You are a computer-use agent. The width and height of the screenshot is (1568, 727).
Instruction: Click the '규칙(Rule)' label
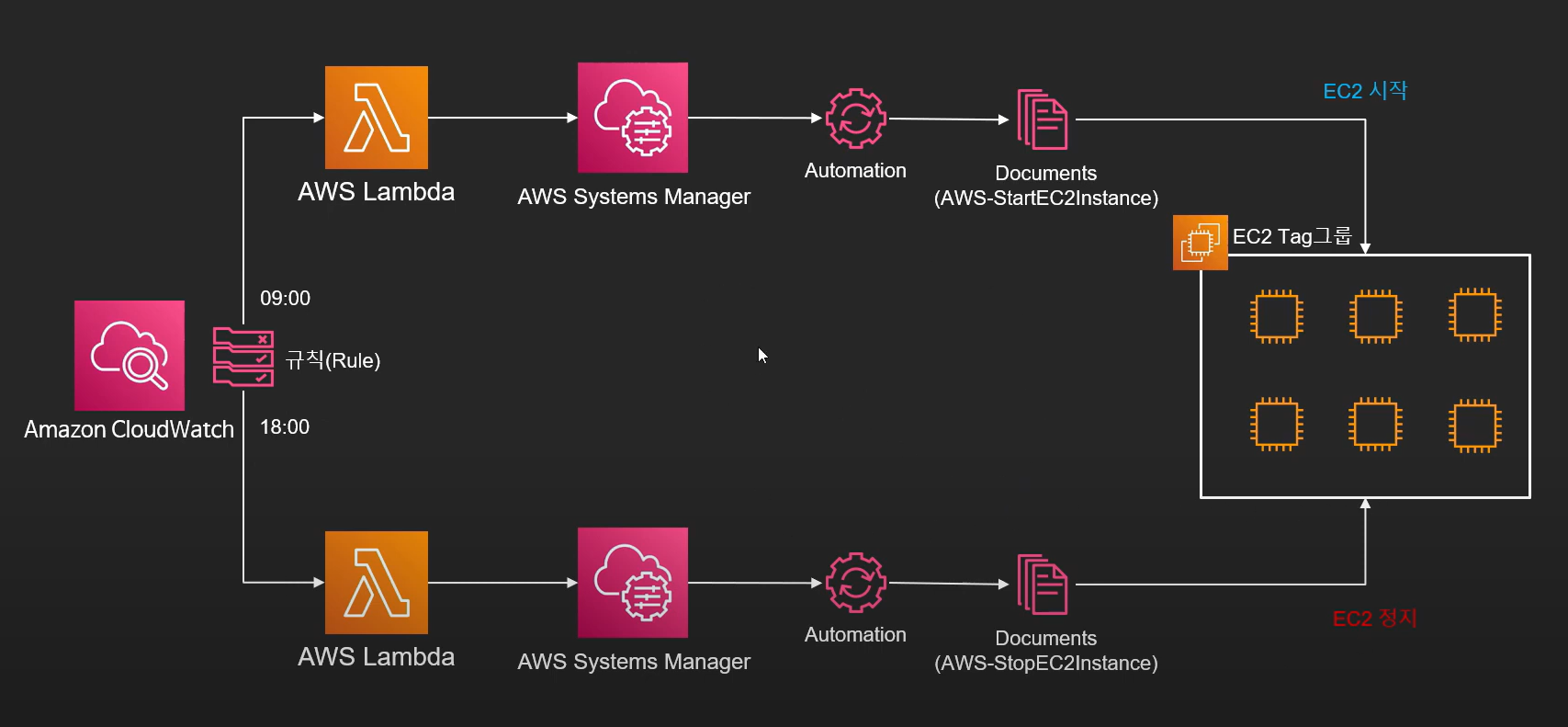coord(333,360)
